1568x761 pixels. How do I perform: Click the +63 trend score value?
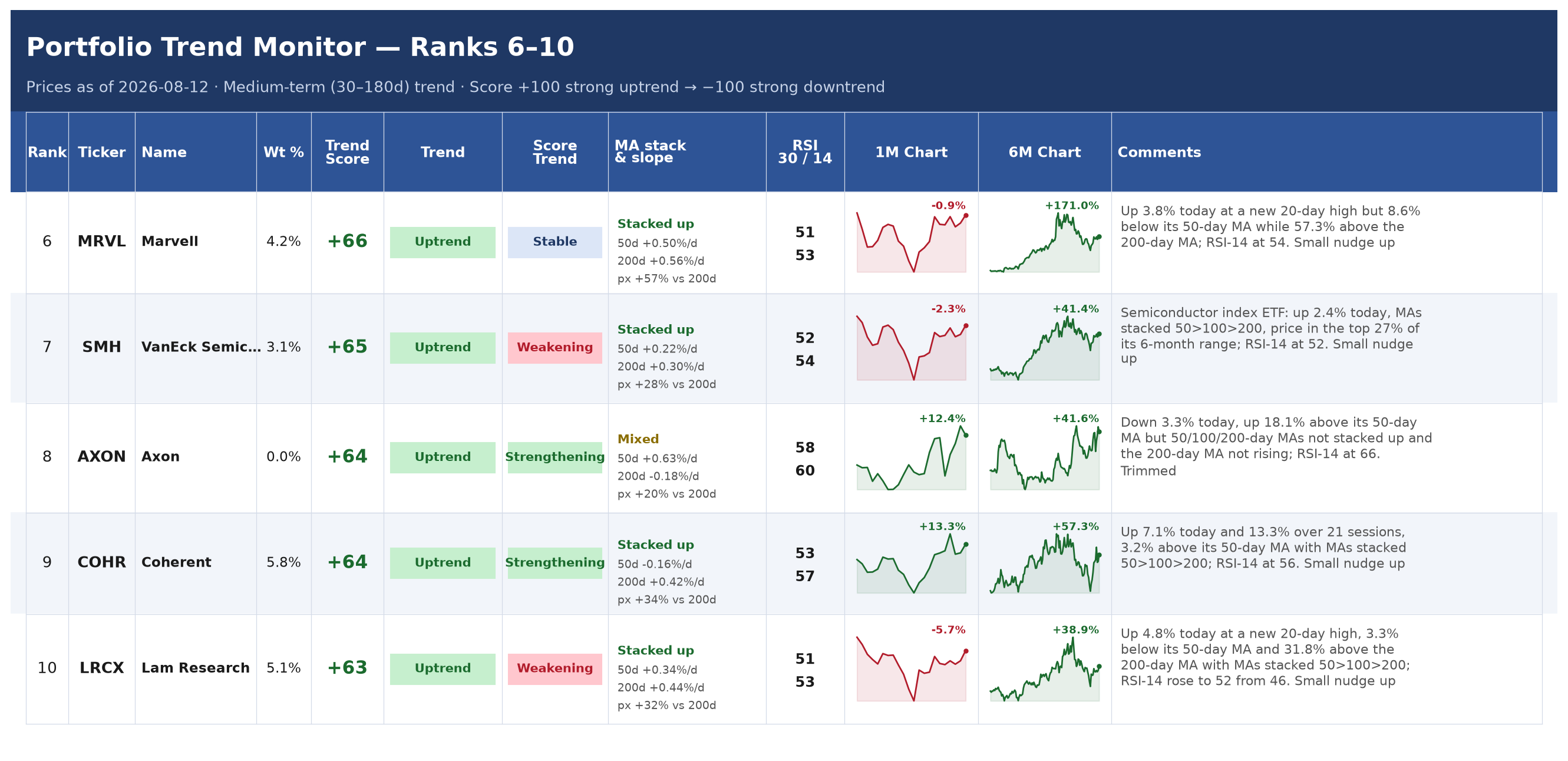[347, 668]
